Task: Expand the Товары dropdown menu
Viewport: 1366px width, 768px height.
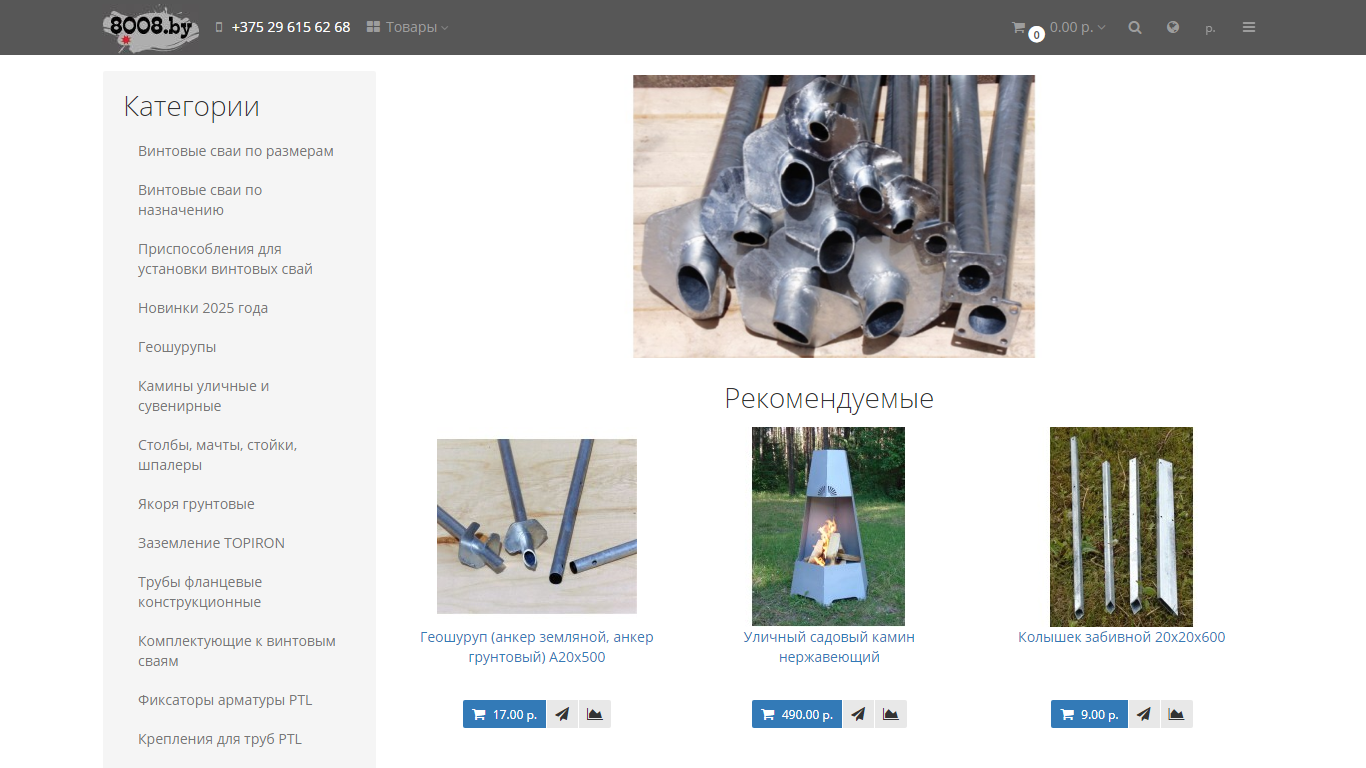Action: tap(407, 27)
